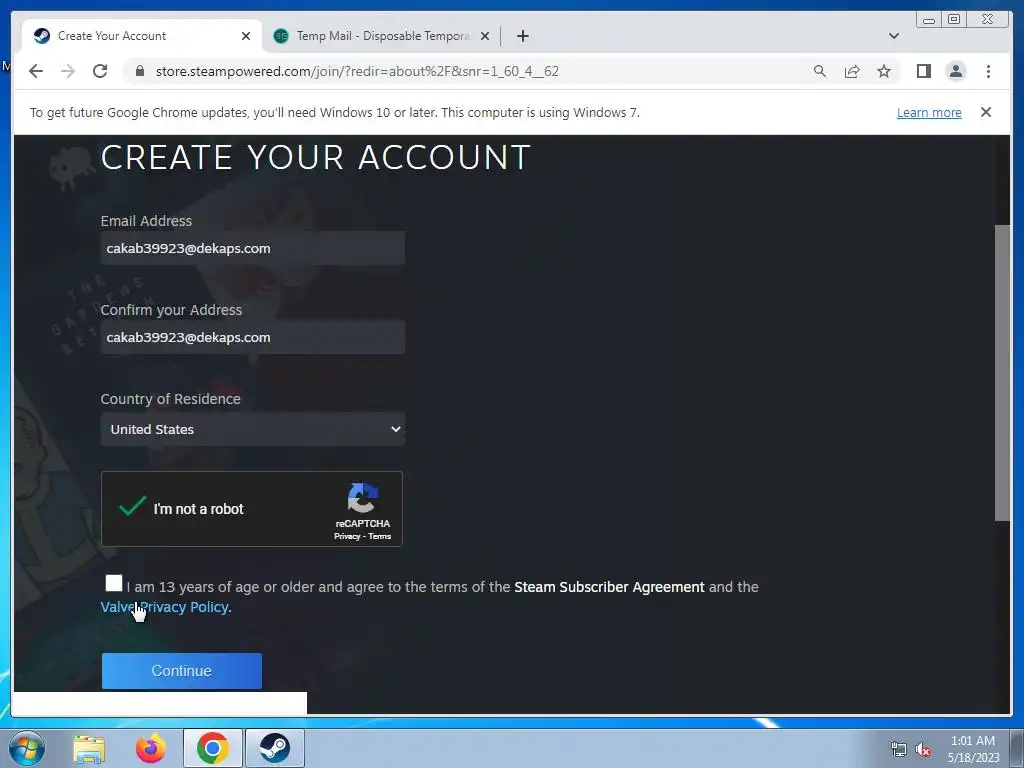The height and width of the screenshot is (768, 1024).
Task: Click the Steam favicon on first tab
Action: coord(42,36)
